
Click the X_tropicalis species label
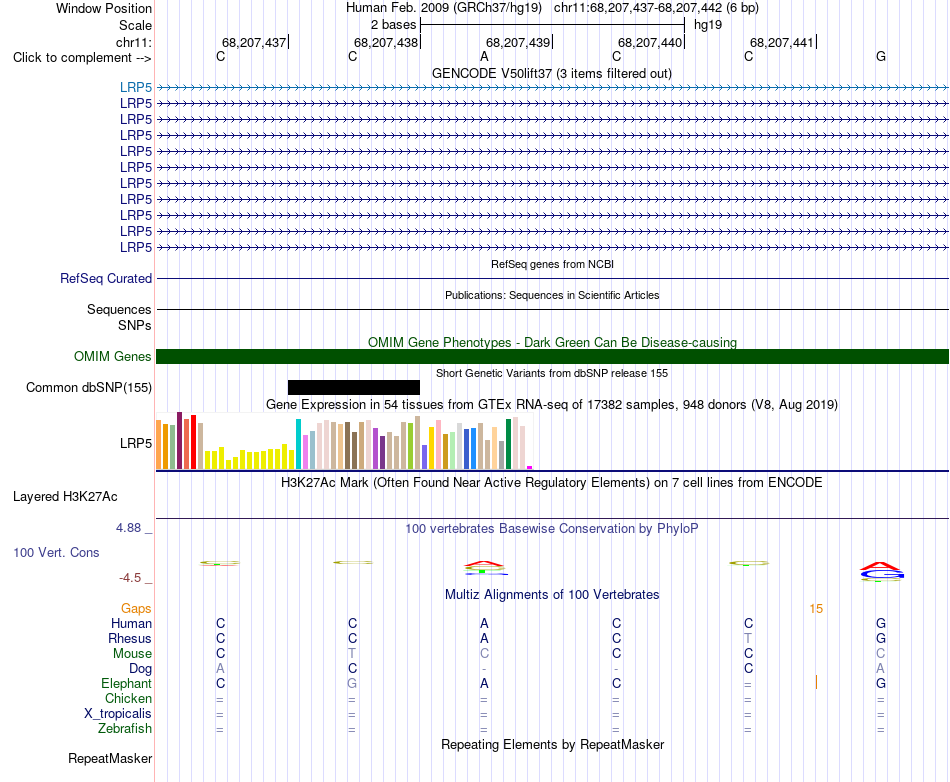(x=118, y=714)
